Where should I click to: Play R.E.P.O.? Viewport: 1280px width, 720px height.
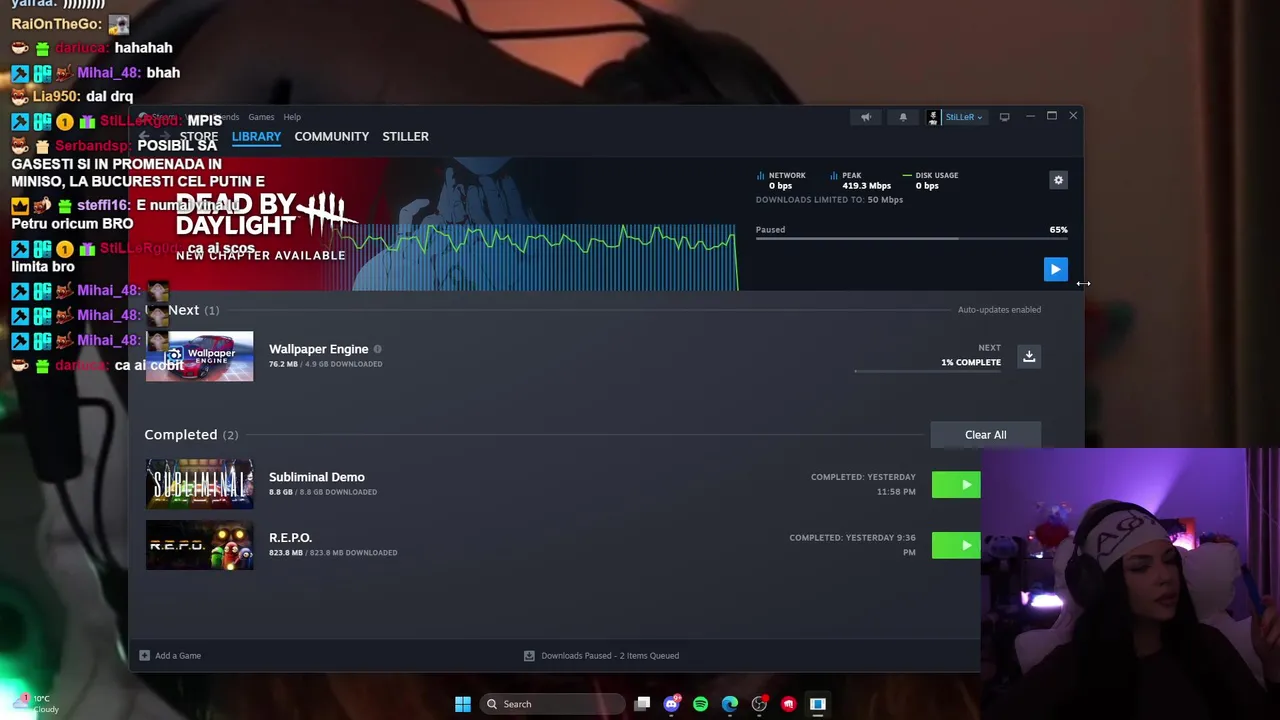[x=956, y=545]
